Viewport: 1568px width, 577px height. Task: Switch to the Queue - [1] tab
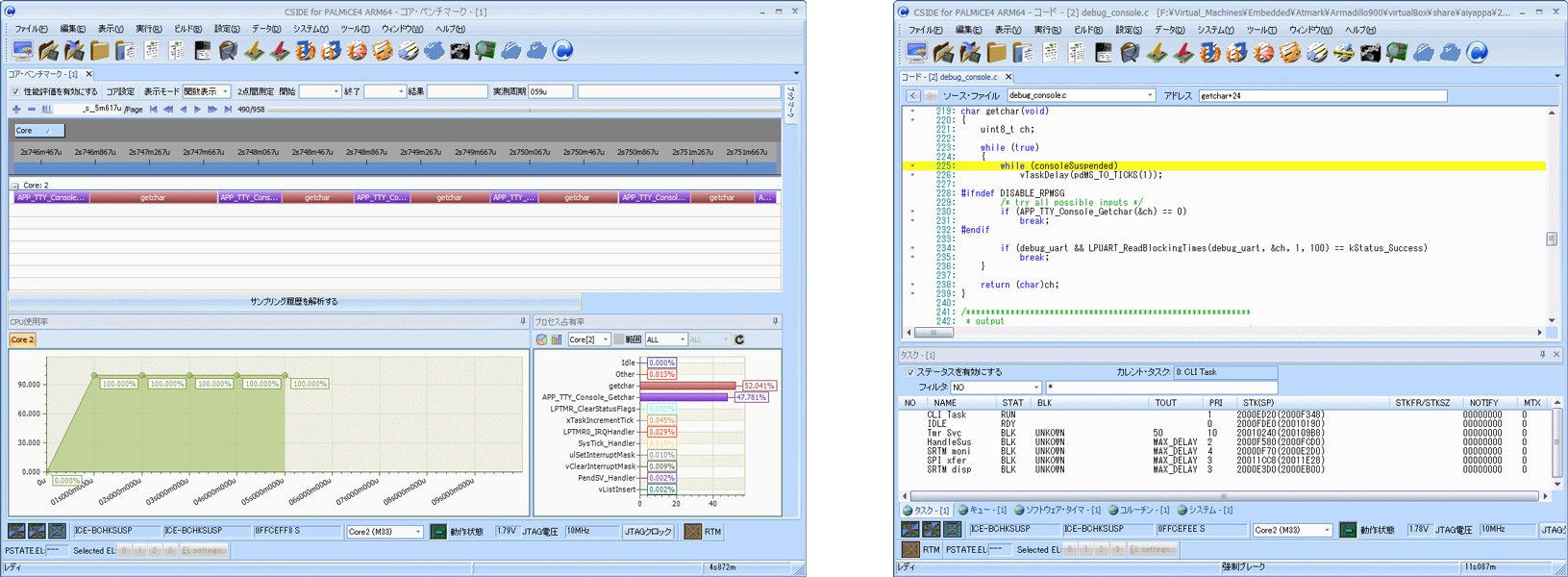(x=982, y=510)
